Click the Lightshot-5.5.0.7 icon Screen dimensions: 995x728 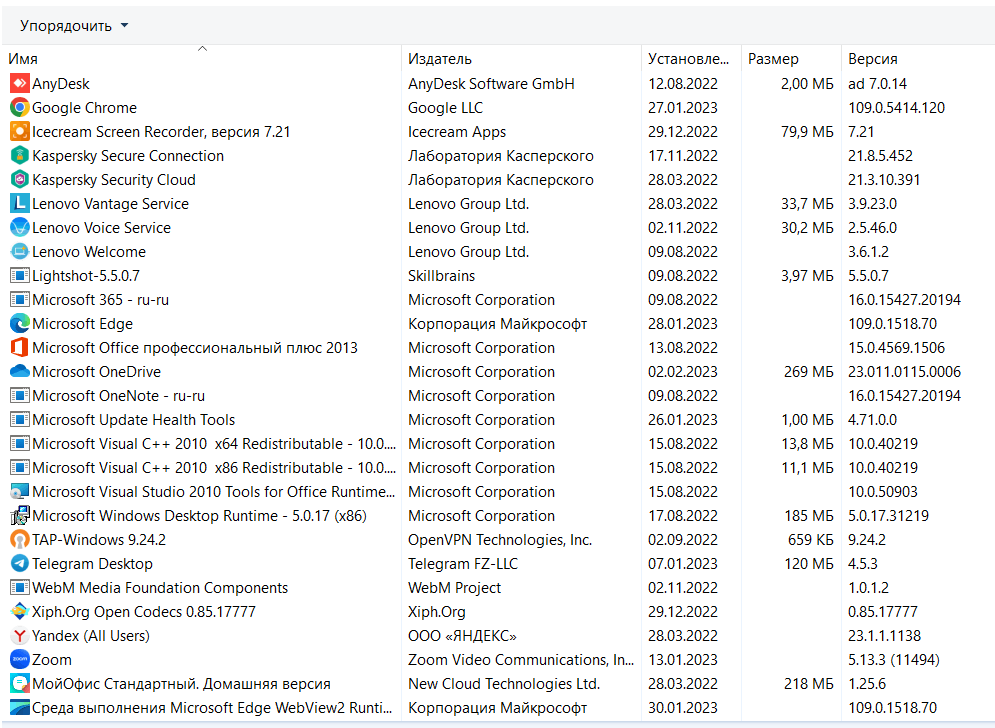(x=20, y=275)
